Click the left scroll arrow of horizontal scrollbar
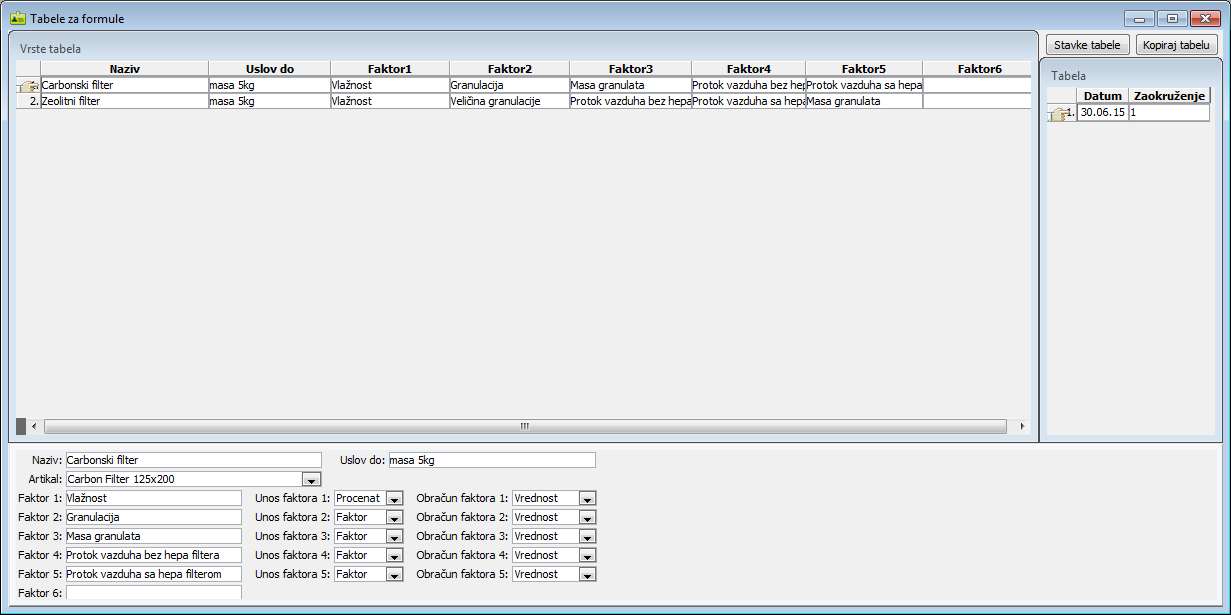 (x=34, y=426)
